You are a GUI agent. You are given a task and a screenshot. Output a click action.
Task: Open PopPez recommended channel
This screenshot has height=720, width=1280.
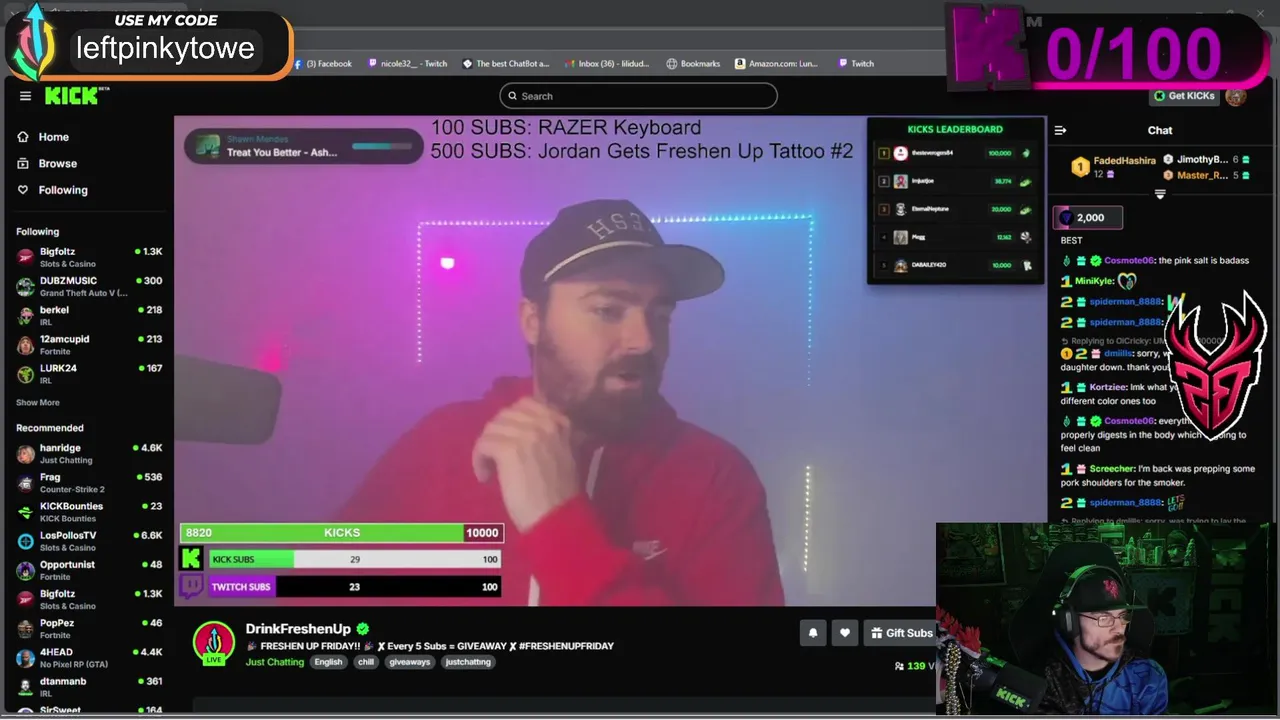point(88,628)
